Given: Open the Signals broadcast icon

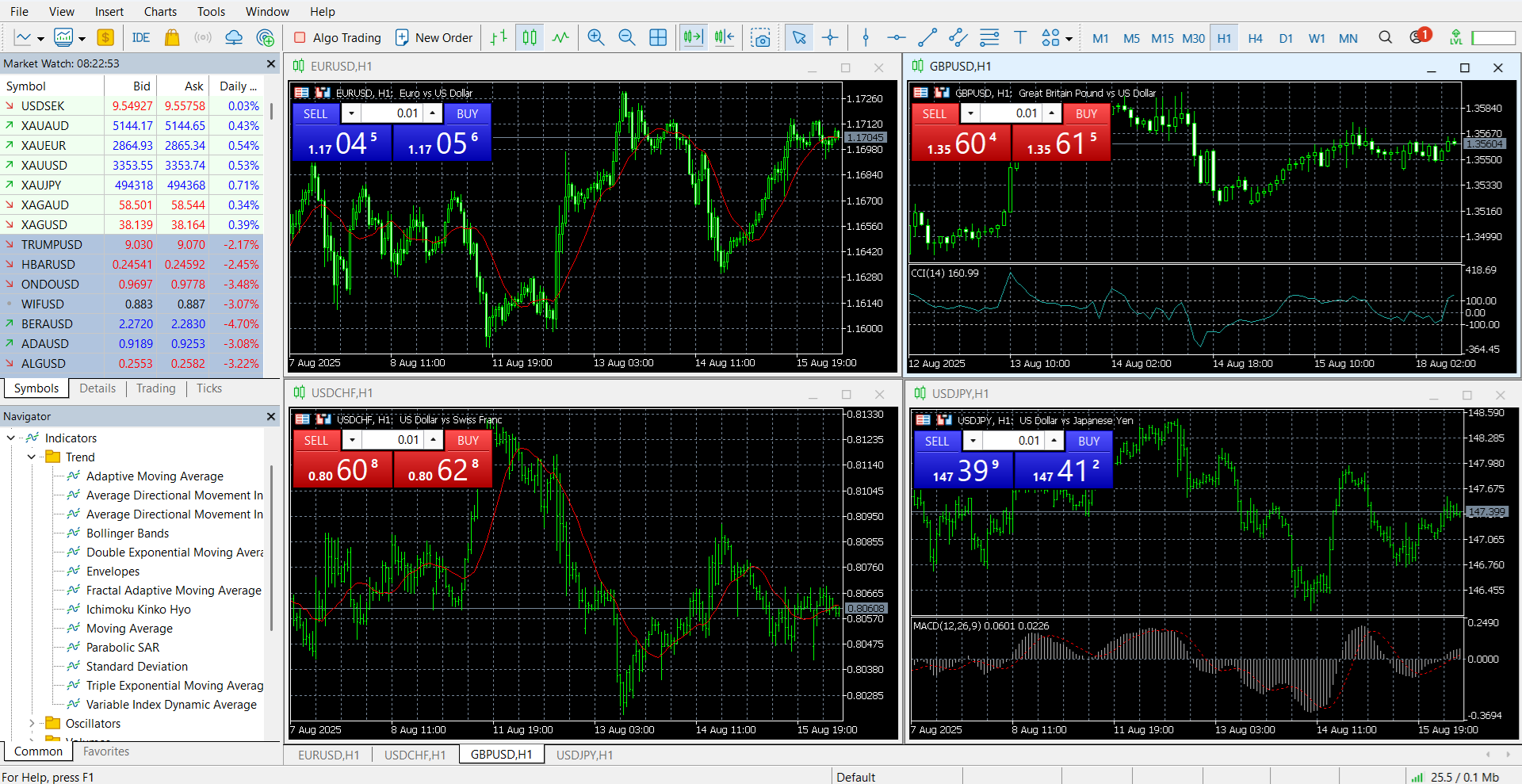Looking at the screenshot, I should pos(203,37).
